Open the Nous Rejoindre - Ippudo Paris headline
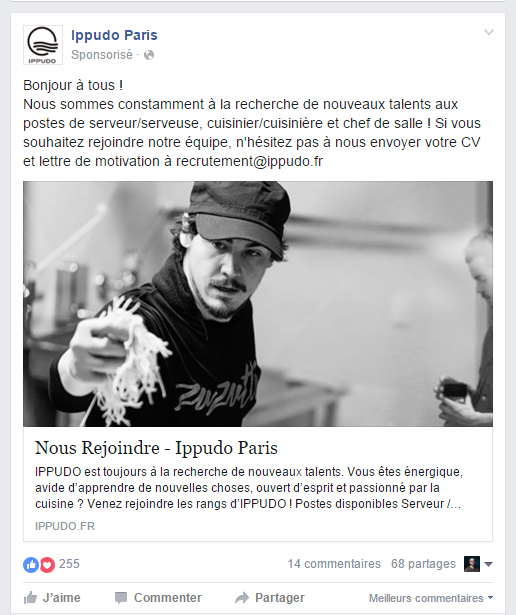The width and height of the screenshot is (516, 615). 156,448
